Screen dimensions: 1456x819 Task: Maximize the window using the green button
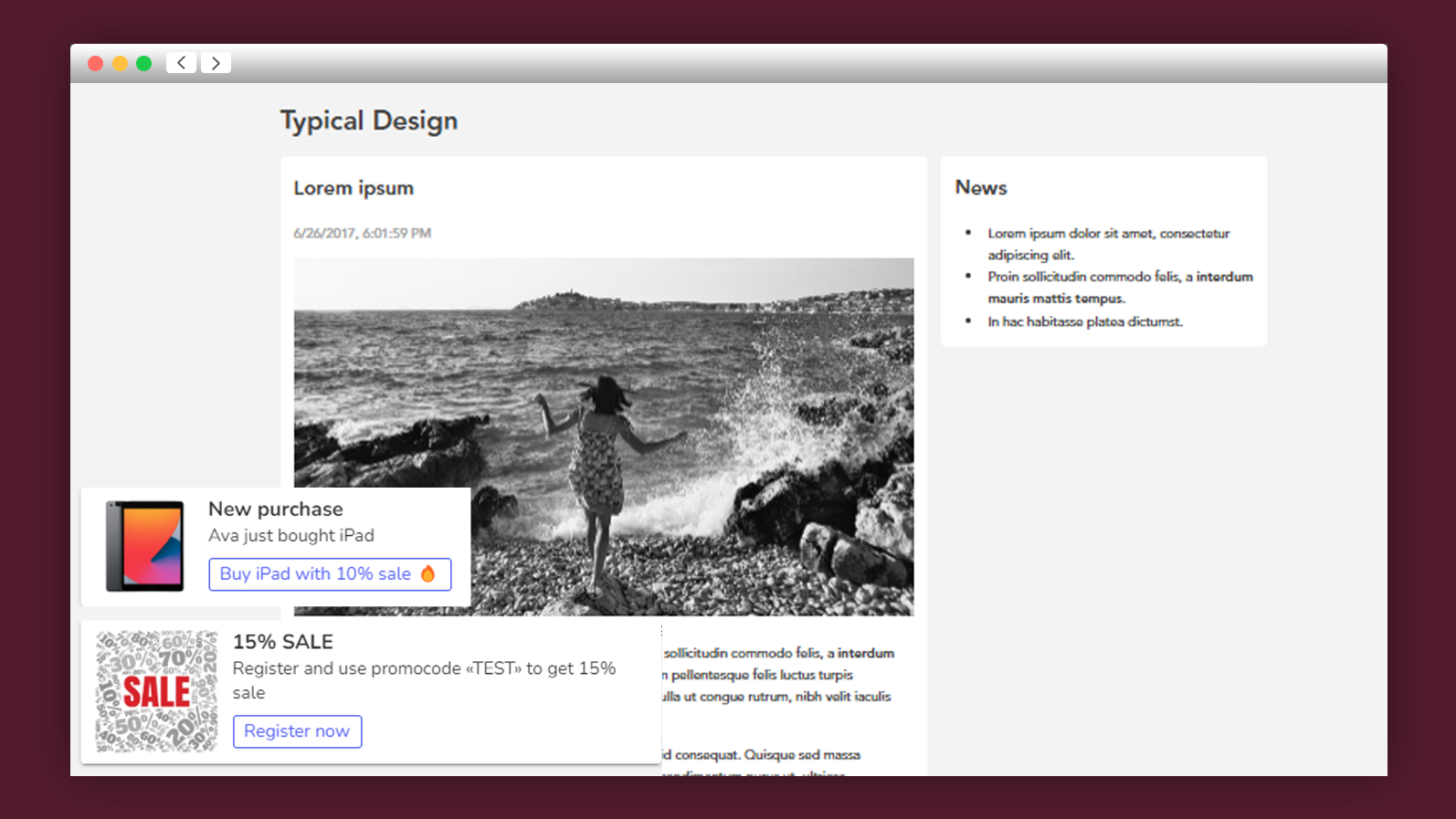tap(143, 63)
